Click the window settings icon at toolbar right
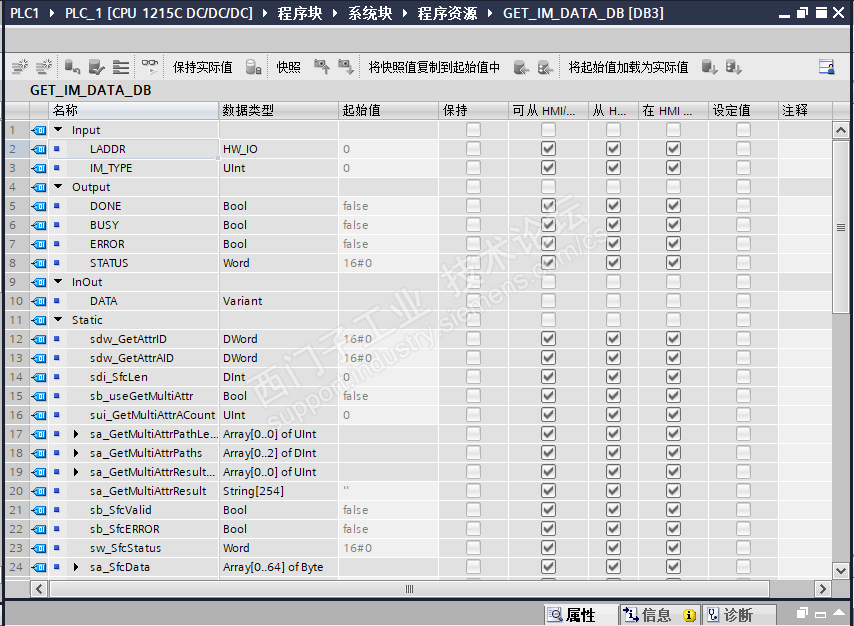Screen dimensions: 854x626 pyautogui.click(x=827, y=67)
